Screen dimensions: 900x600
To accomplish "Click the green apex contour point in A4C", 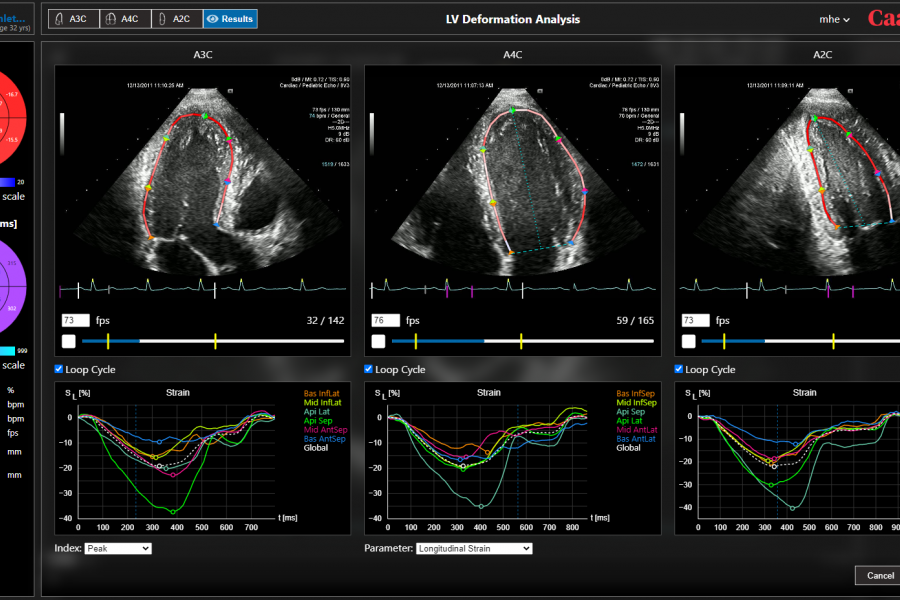I will (513, 110).
